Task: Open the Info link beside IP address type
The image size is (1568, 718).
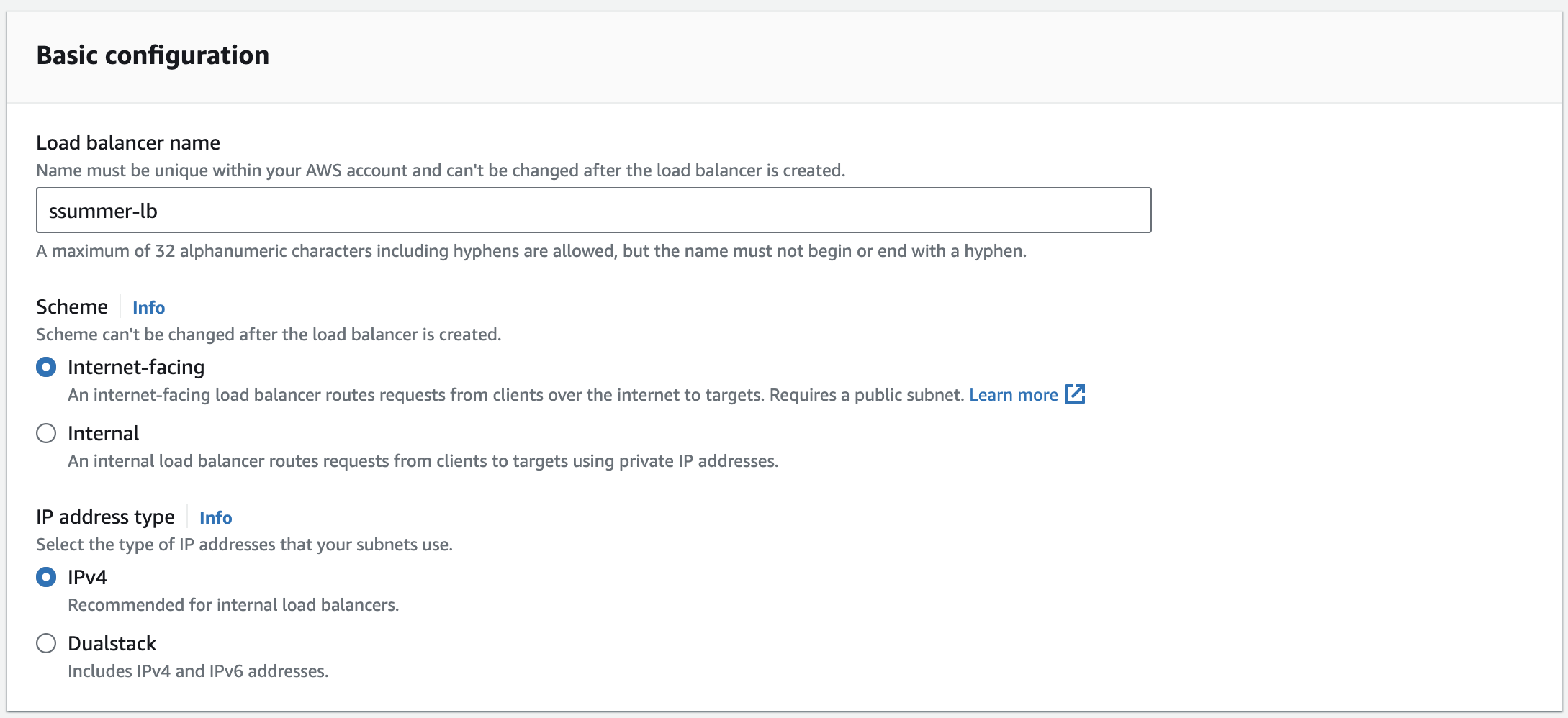Action: click(x=215, y=517)
